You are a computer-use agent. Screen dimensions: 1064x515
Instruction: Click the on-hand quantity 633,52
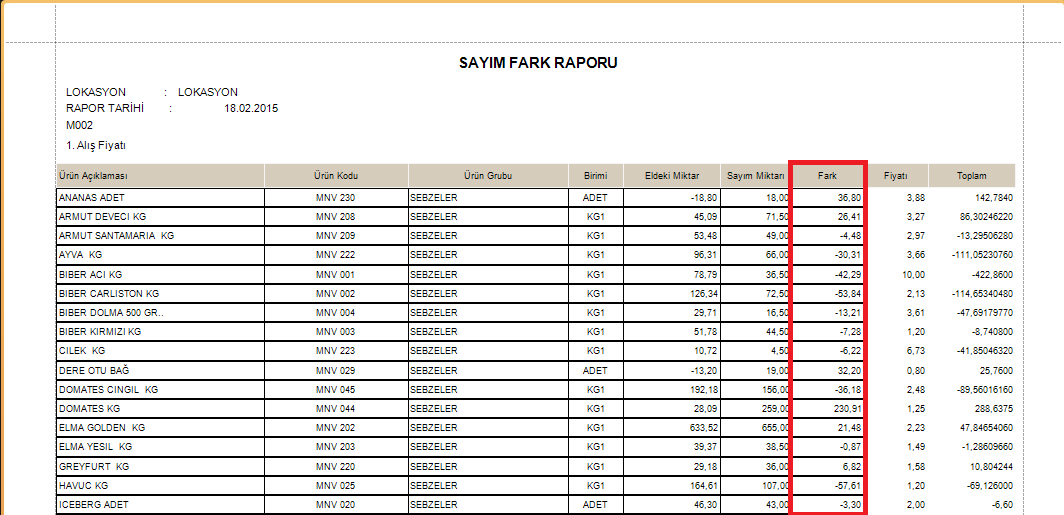(x=703, y=428)
